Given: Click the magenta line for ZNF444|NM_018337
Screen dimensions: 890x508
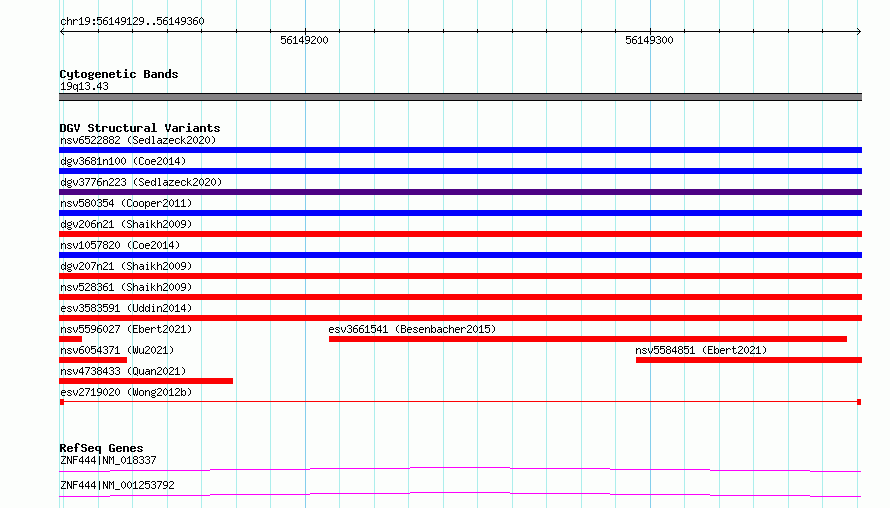Looking at the screenshot, I should pos(460,469).
